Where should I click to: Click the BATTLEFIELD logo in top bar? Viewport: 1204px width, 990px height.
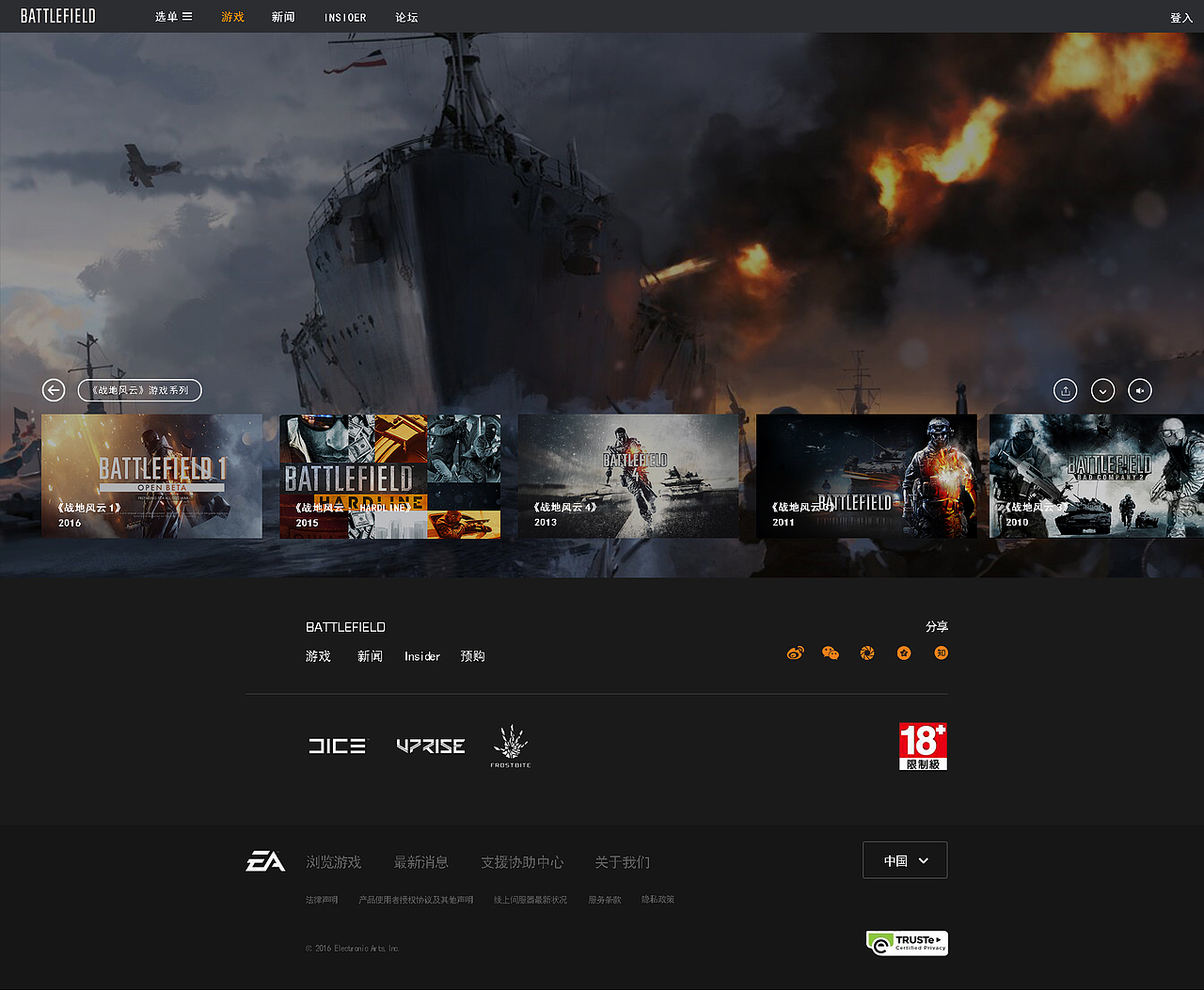(57, 16)
